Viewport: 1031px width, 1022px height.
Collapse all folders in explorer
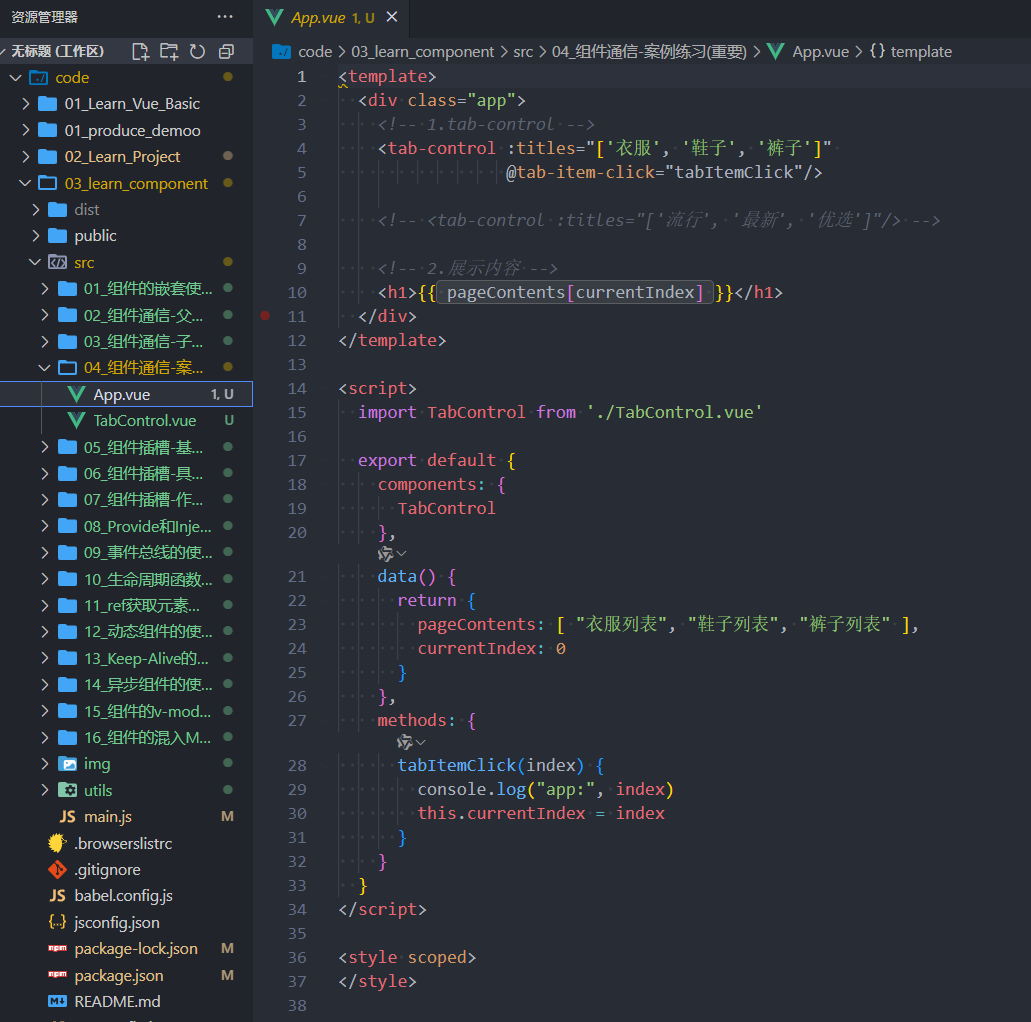pos(226,51)
